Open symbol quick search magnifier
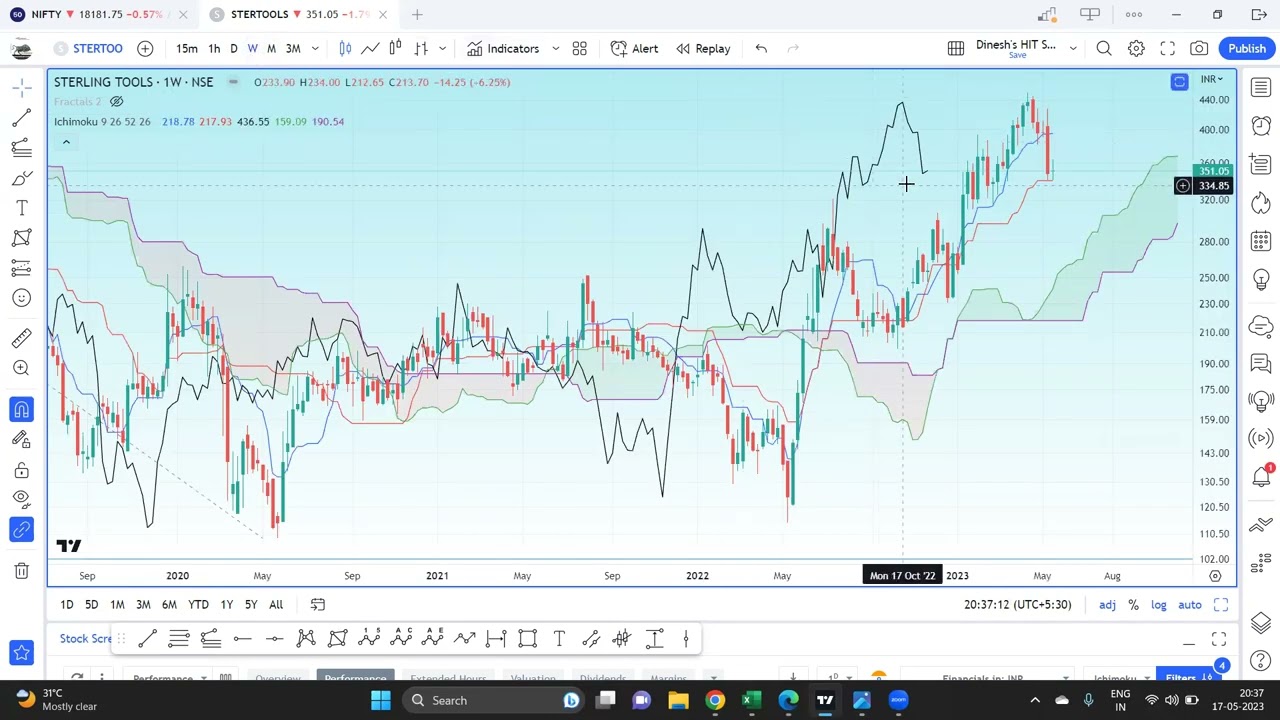This screenshot has height=720, width=1280. pyautogui.click(x=1104, y=48)
